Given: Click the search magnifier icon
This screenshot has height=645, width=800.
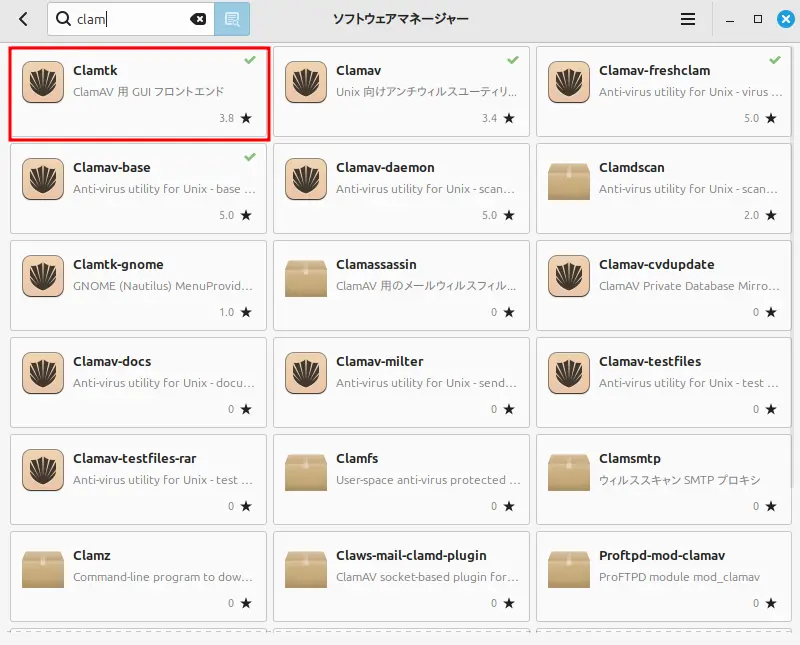Looking at the screenshot, I should [x=63, y=19].
